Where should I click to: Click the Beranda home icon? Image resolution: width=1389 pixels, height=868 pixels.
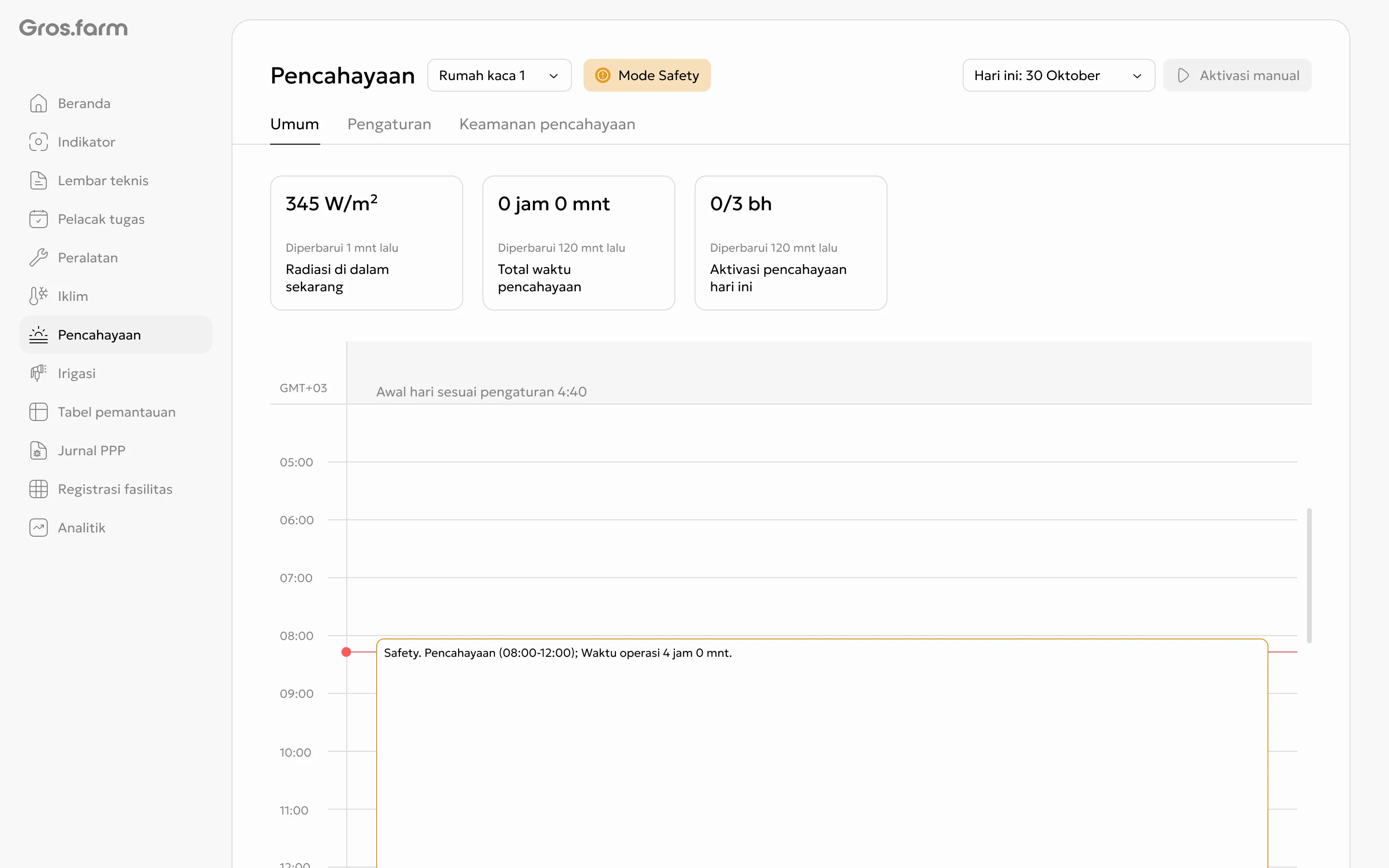(39, 103)
